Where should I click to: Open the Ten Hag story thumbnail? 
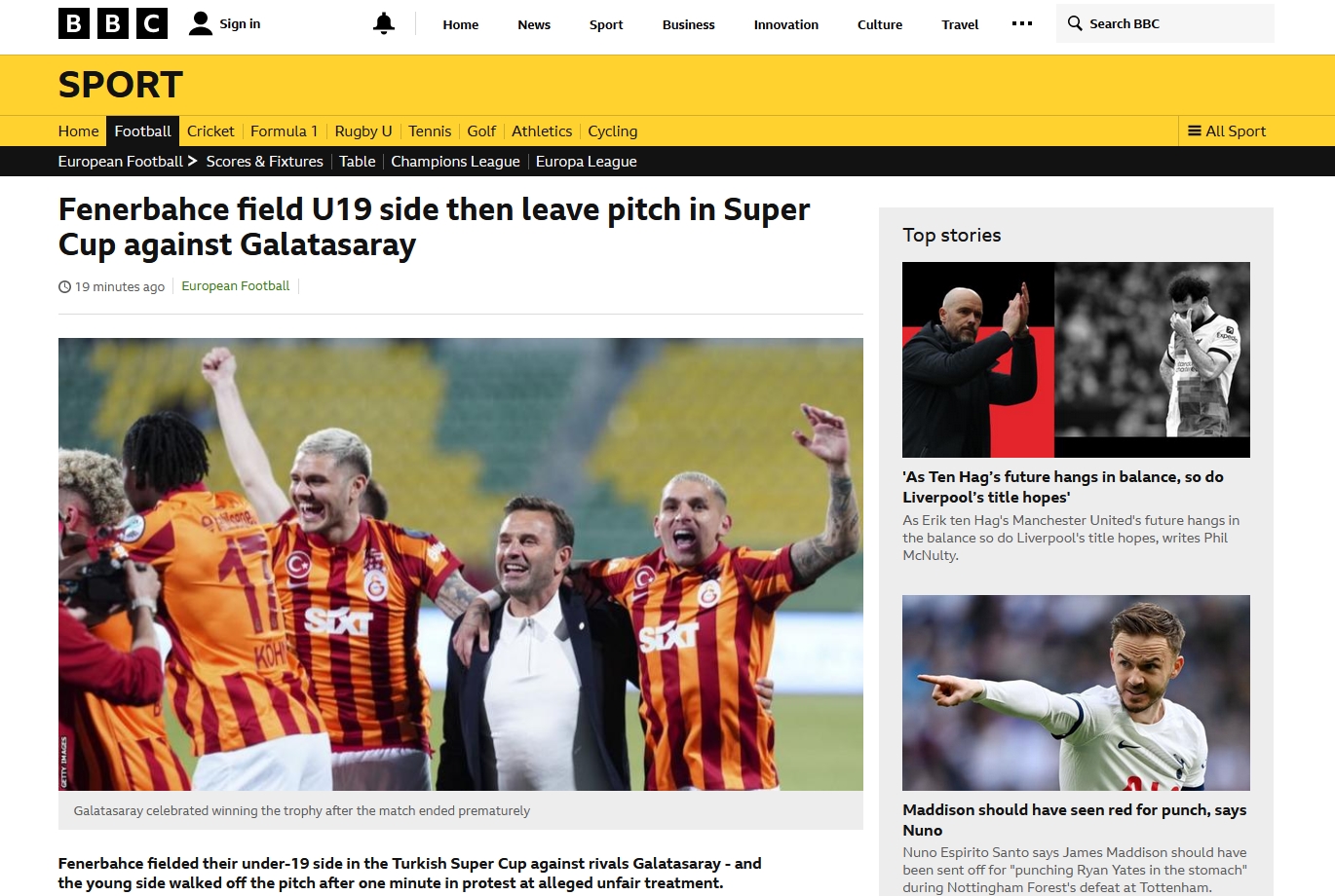pos(1076,359)
